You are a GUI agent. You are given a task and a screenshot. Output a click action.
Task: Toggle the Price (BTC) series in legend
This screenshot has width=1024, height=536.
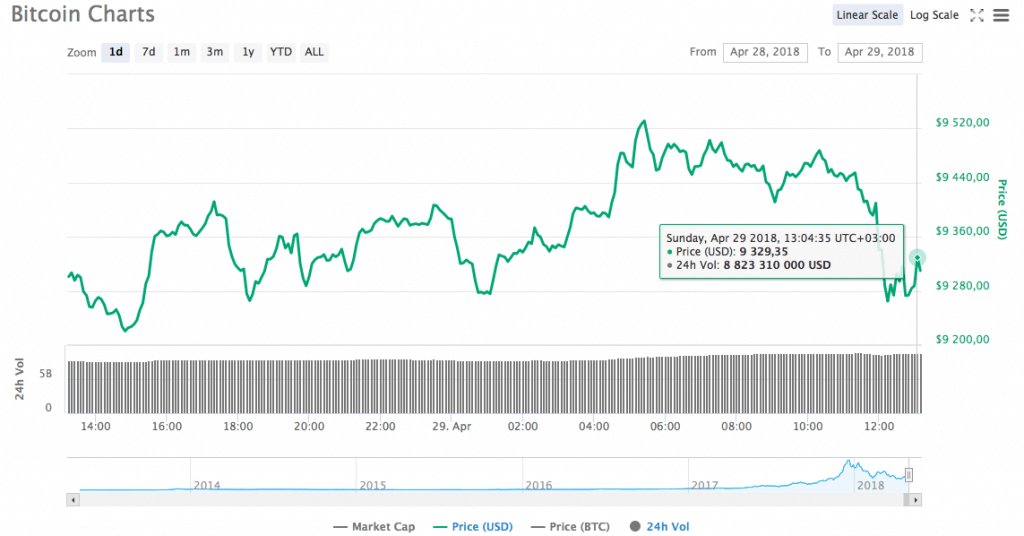coord(571,526)
